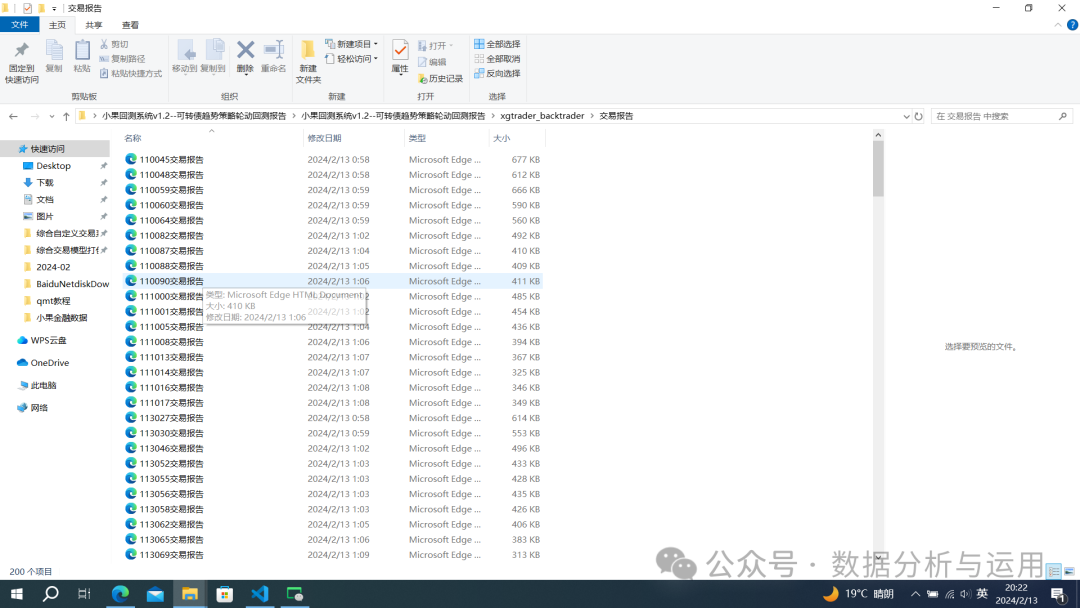Screen dimensions: 1080x608
Task: Expand xgtrader_backtrader breadcrumb chevron
Action: (592, 116)
